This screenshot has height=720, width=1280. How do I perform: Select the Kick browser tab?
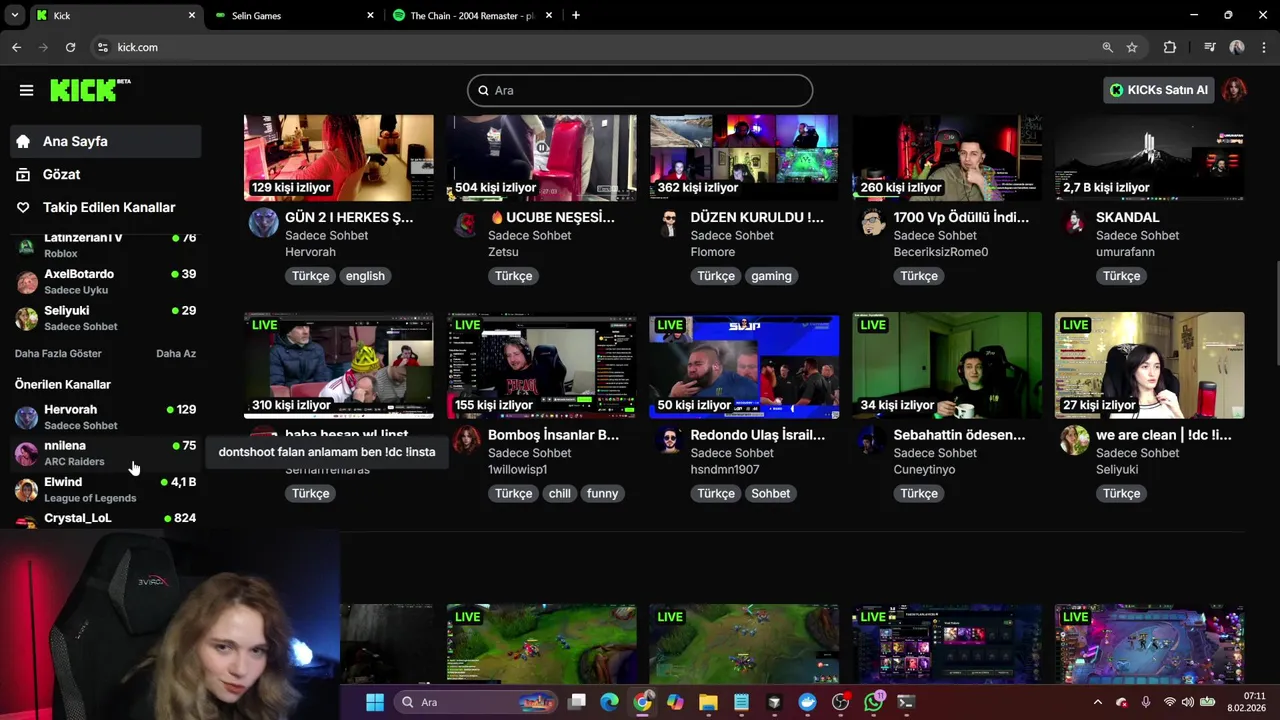(115, 15)
